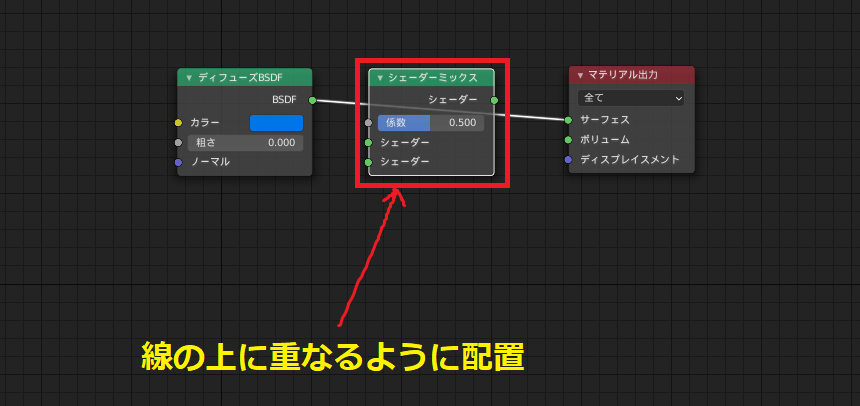Image resolution: width=860 pixels, height=406 pixels.
Task: Click the シェーダー output socket of シェーダーミックス
Action: point(494,100)
